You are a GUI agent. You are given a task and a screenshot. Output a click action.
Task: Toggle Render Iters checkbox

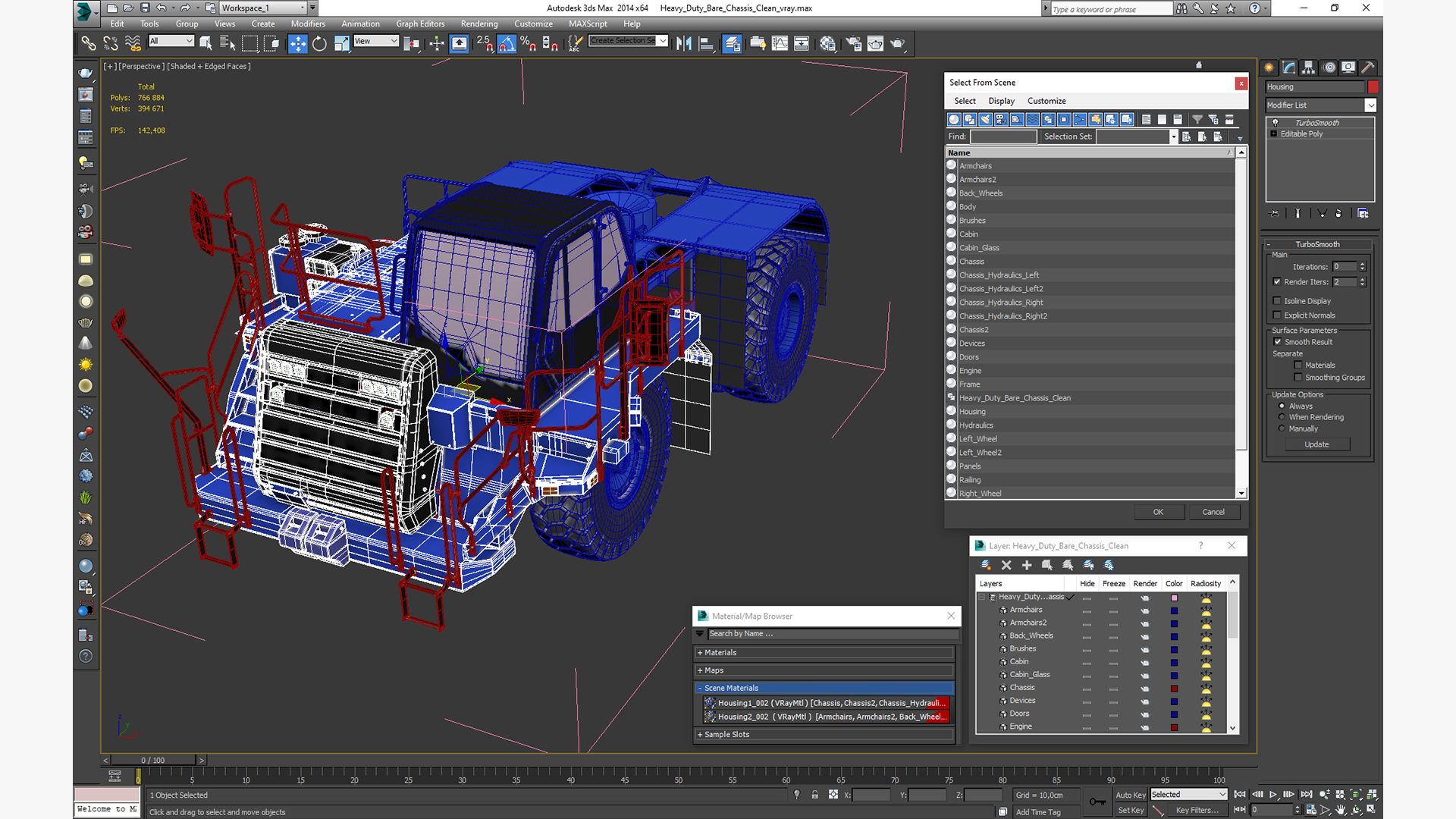tap(1277, 282)
